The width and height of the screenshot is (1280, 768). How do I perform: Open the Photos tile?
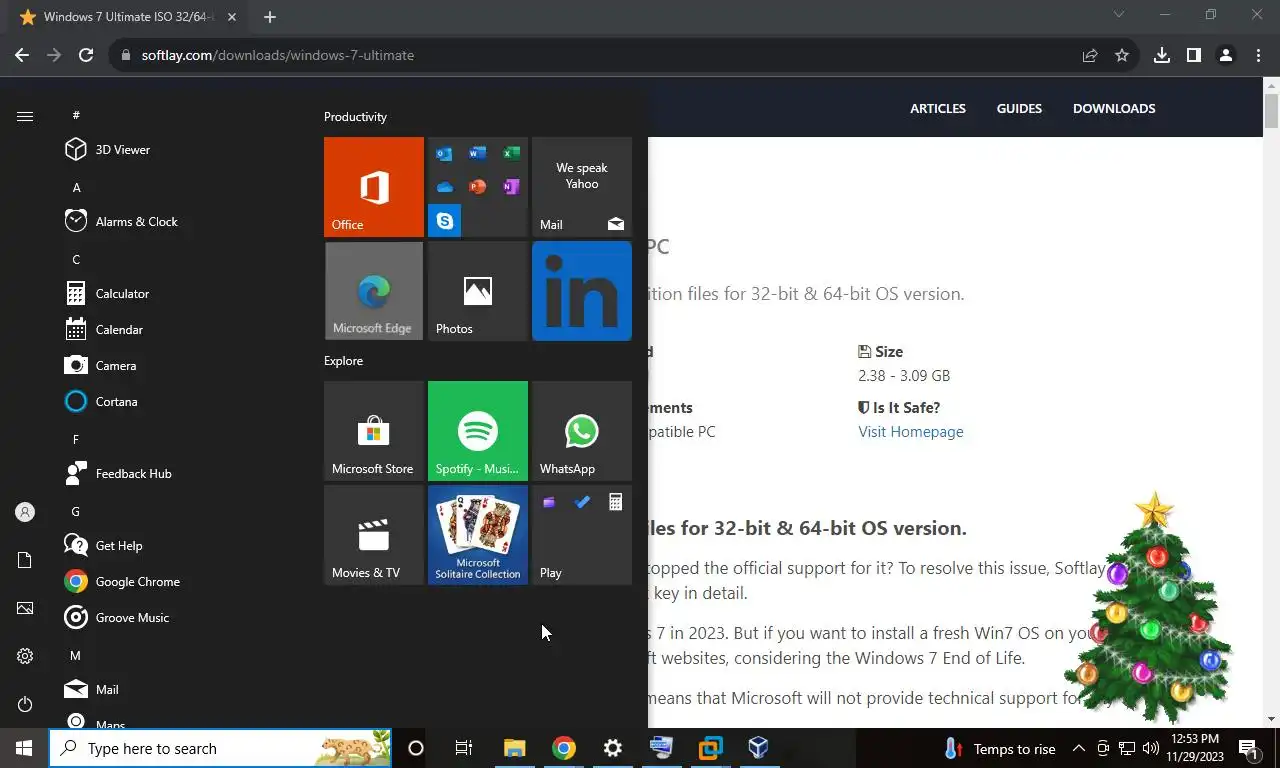478,291
